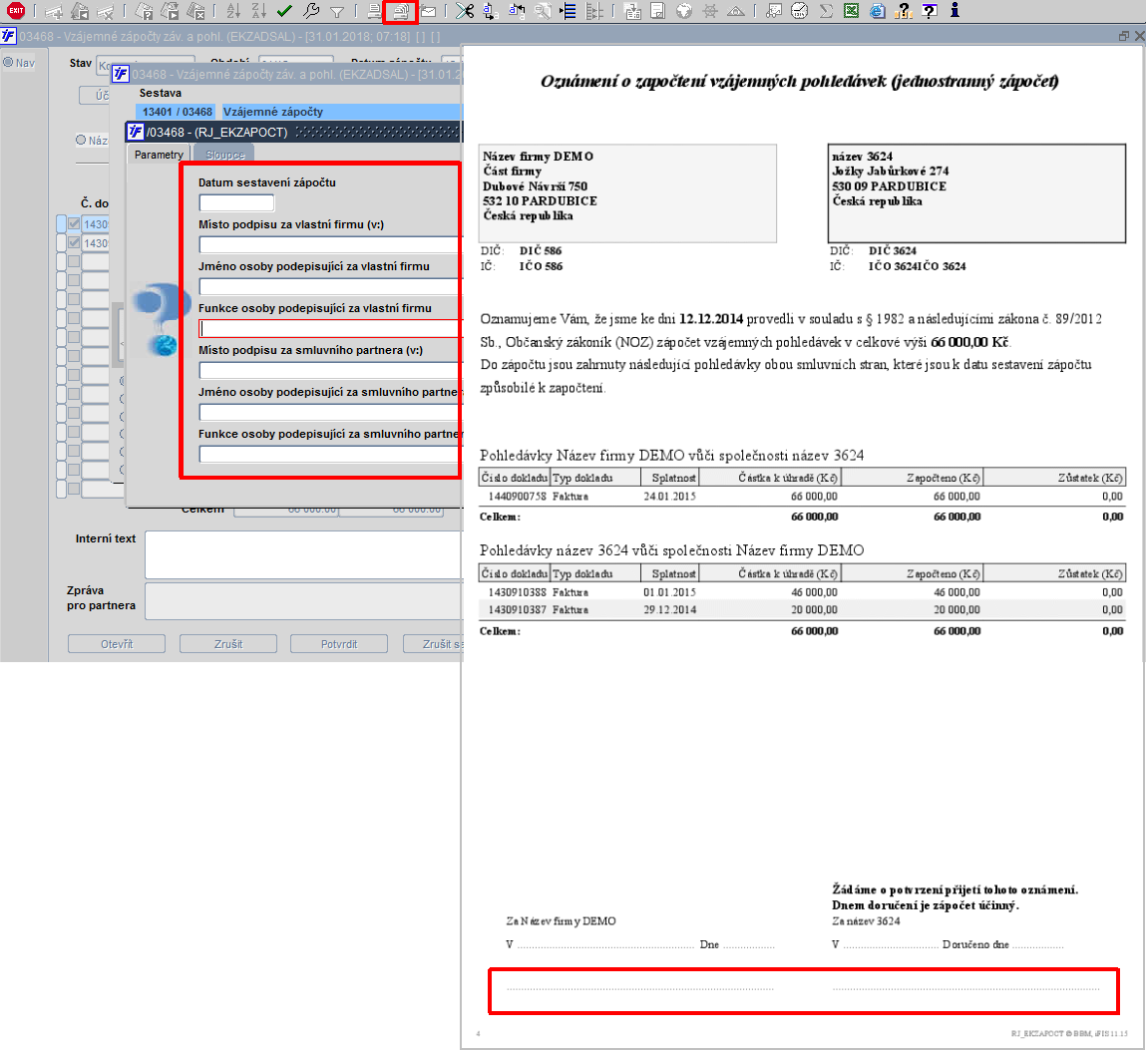Click the red EXIT stop-sign icon

pos(15,10)
